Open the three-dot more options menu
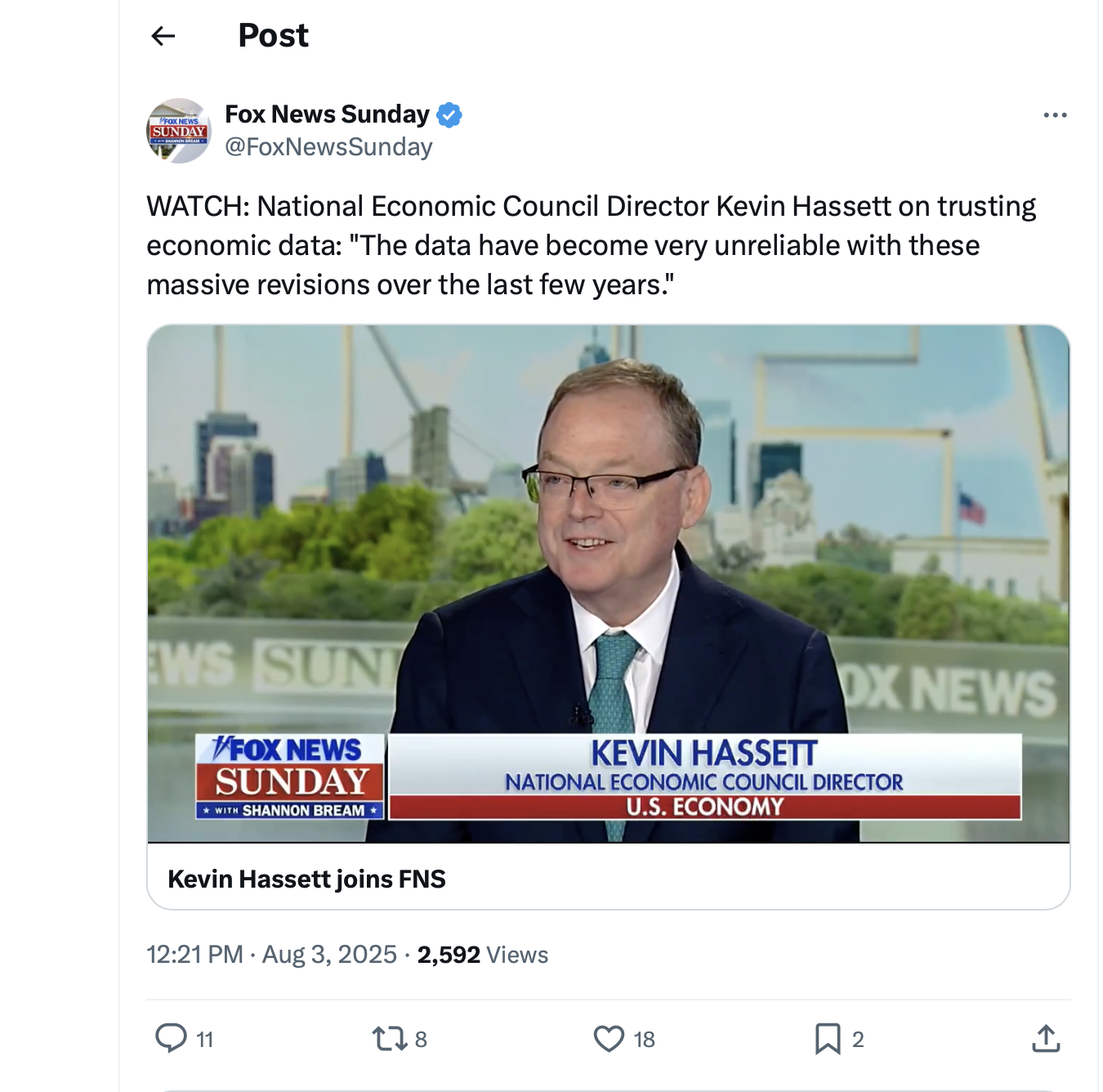 (1055, 115)
